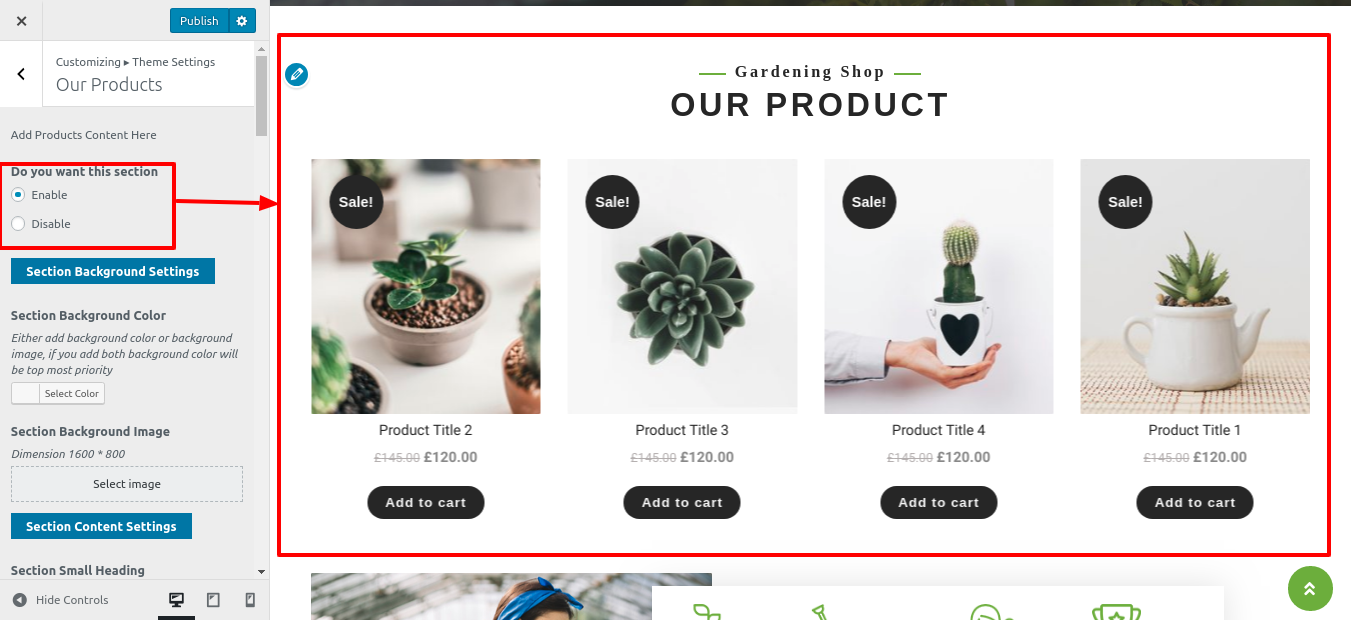The height and width of the screenshot is (620, 1351).
Task: Add Product Title 2 to cart
Action: point(426,502)
